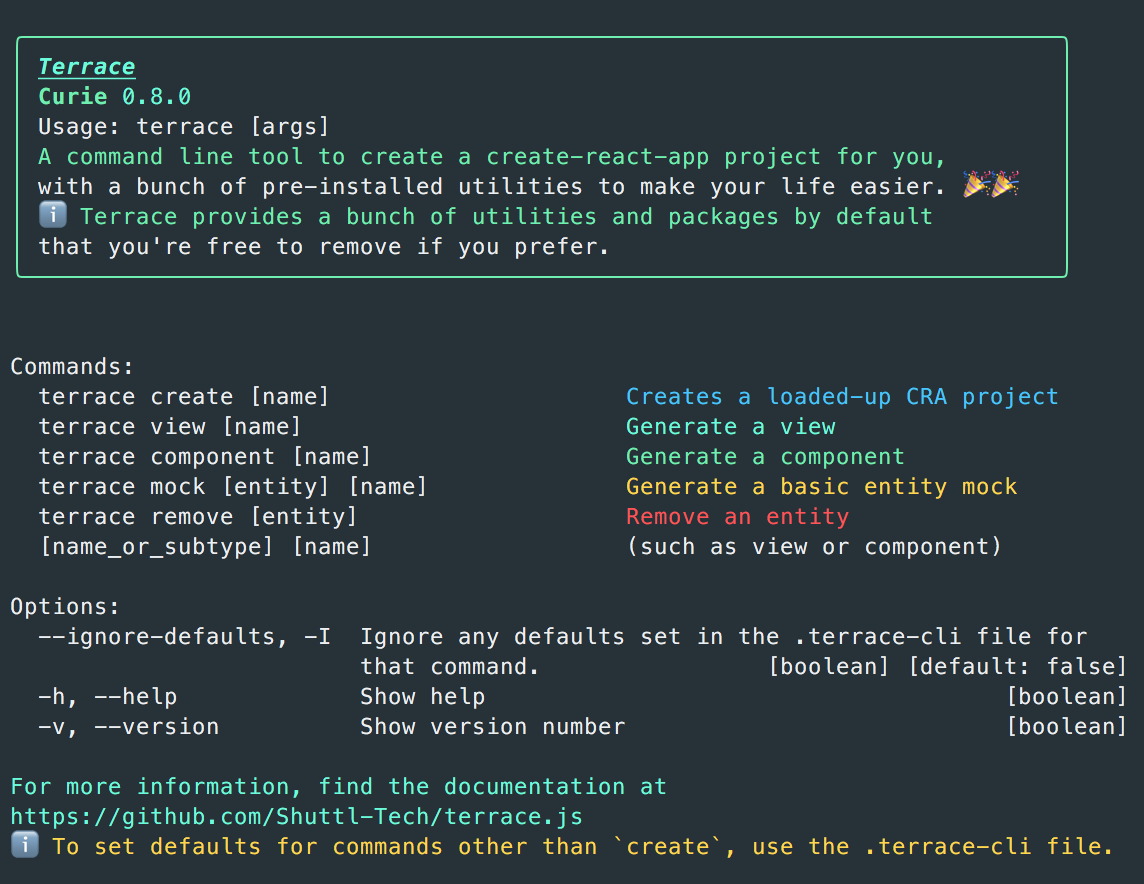Click 'Usage: terrace [args]' line
Viewport: 1144px width, 884px height.
pyautogui.click(x=184, y=127)
